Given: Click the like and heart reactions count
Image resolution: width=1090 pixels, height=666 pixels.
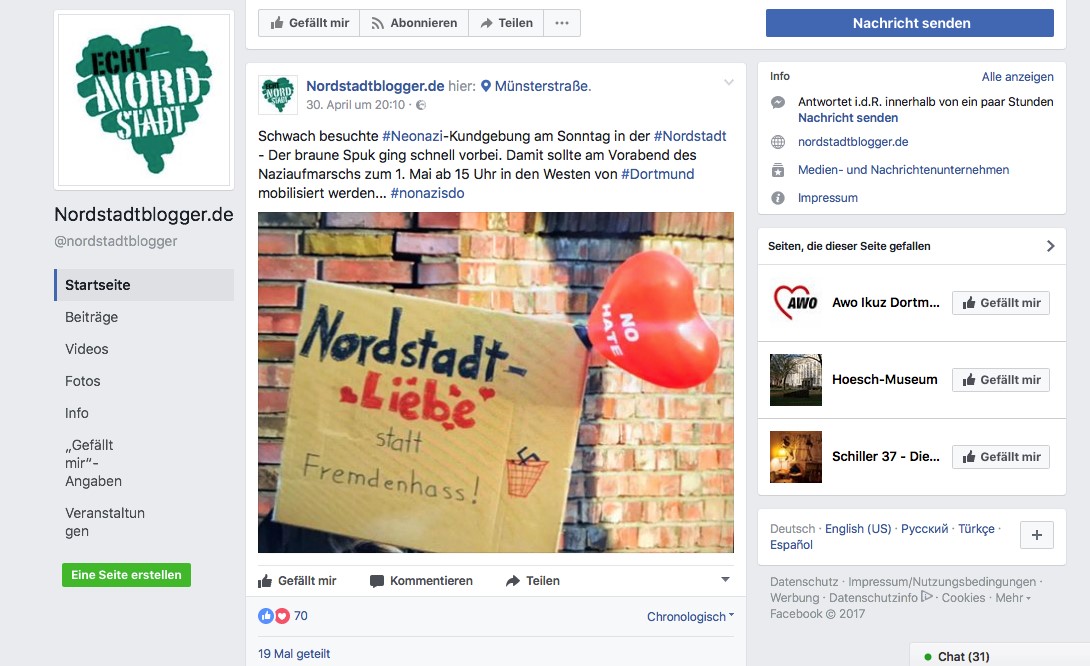Looking at the screenshot, I should click(x=283, y=616).
